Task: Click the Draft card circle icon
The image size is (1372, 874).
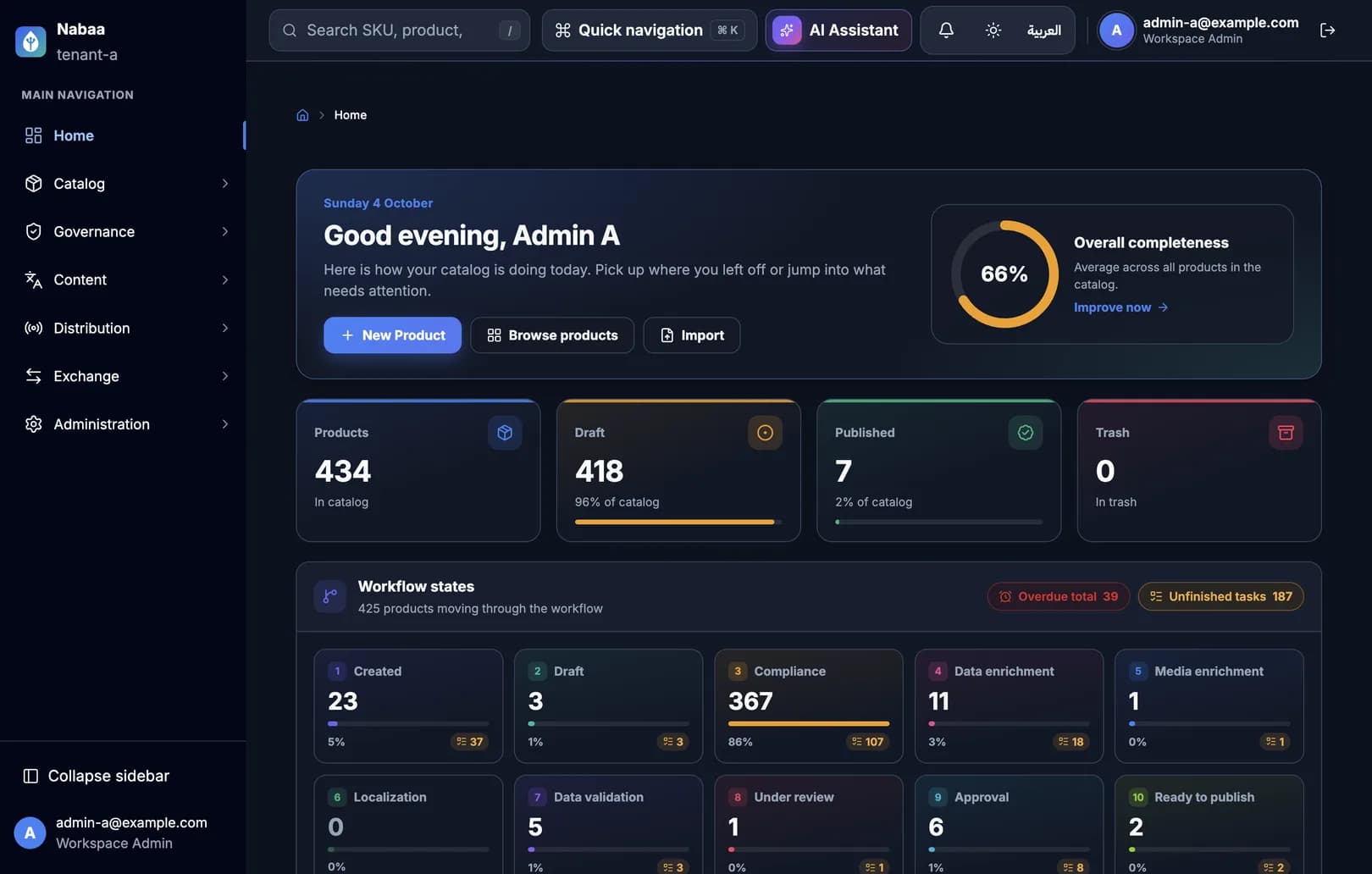Action: [765, 433]
